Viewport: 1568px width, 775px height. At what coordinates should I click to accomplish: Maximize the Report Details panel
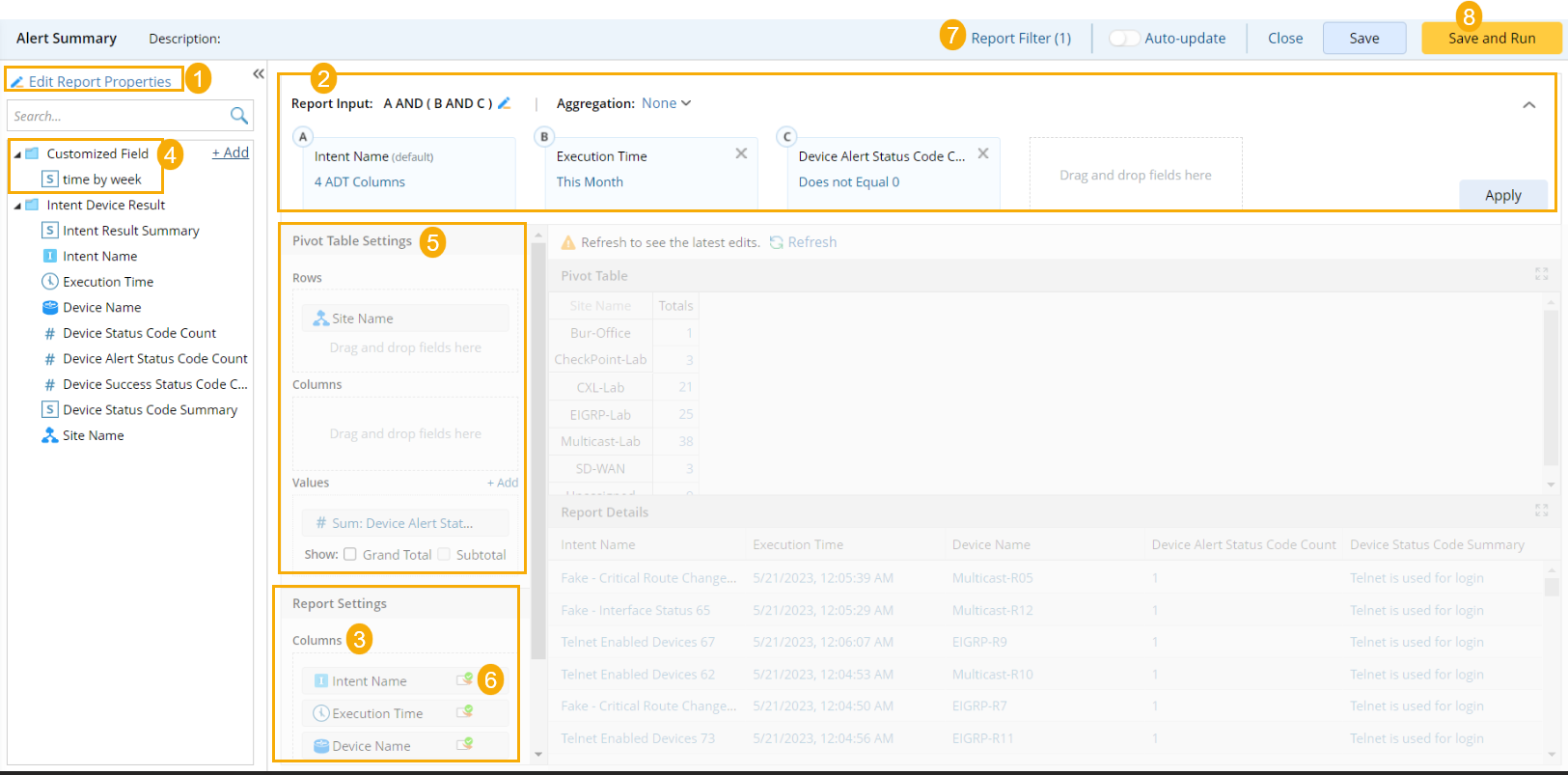tap(1541, 511)
